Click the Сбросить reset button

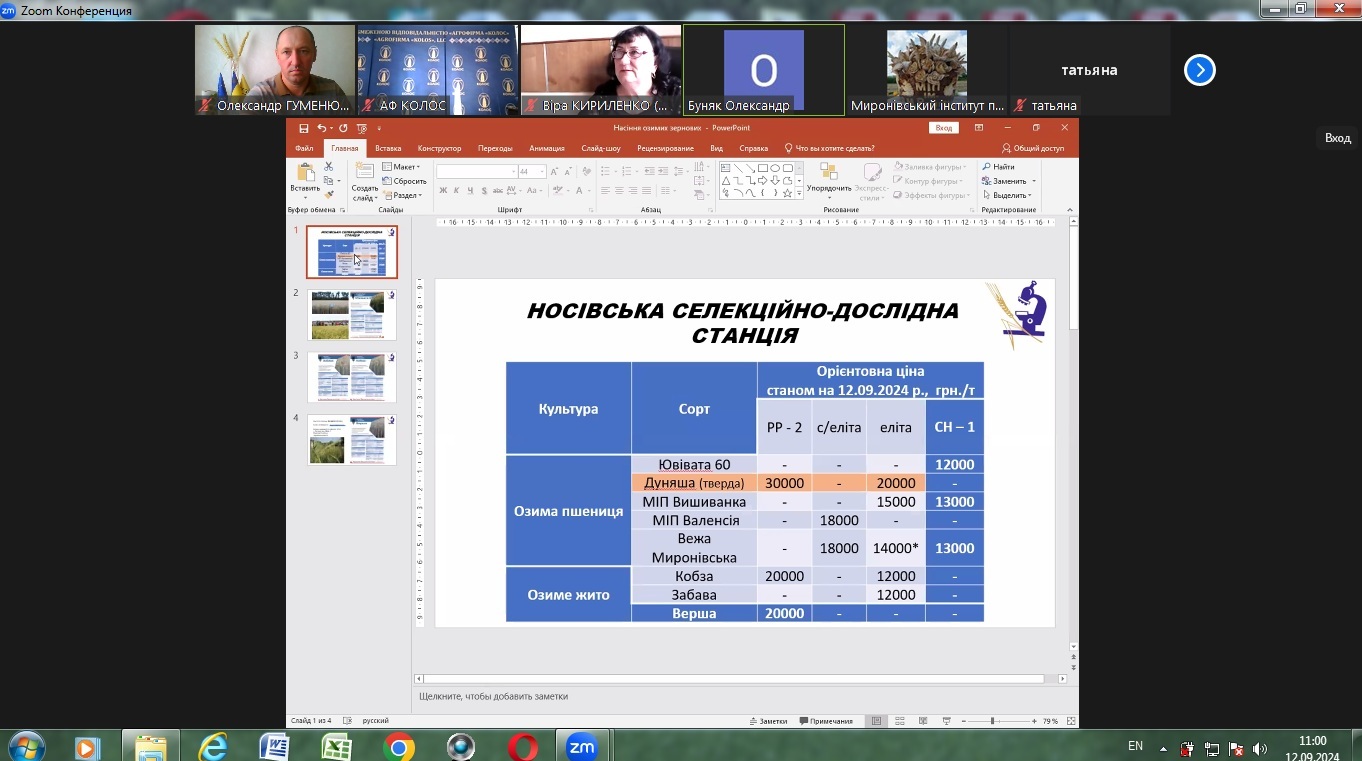[404, 181]
